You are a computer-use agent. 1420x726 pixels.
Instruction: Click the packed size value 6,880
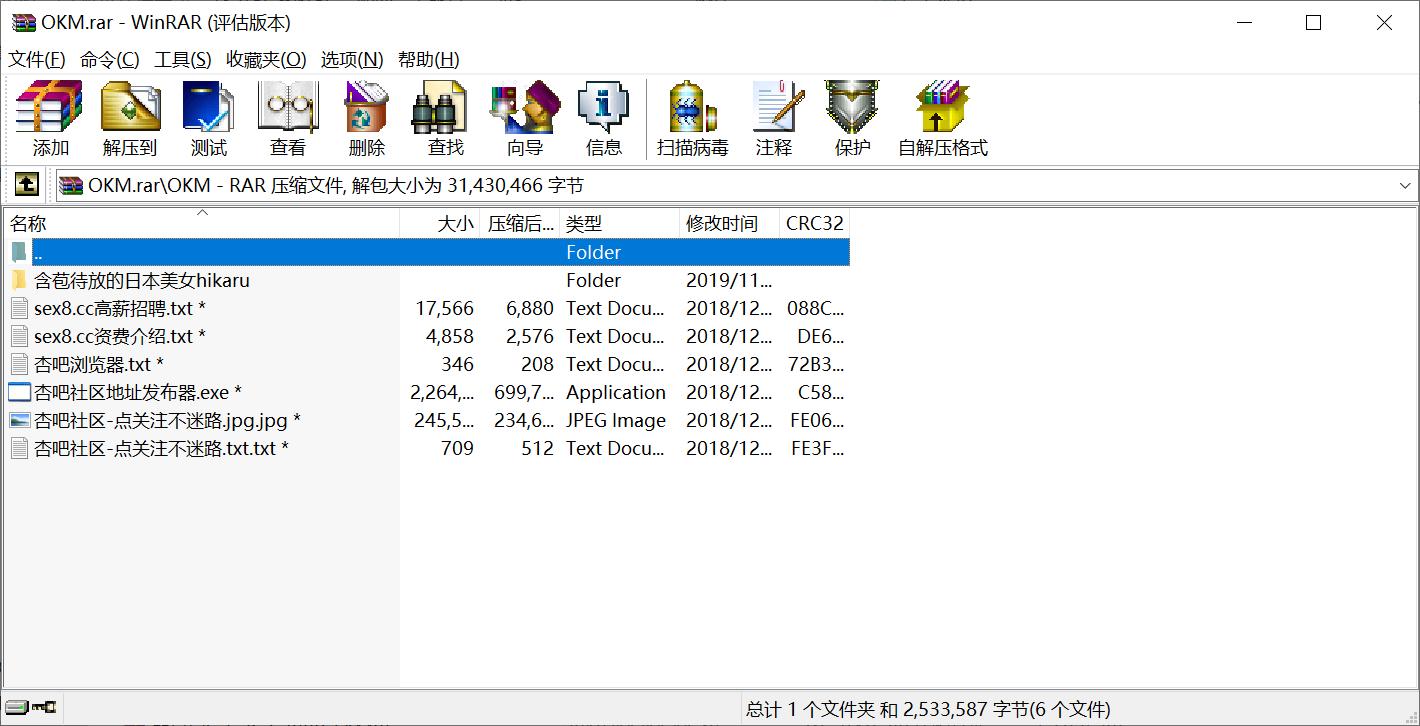click(x=530, y=308)
